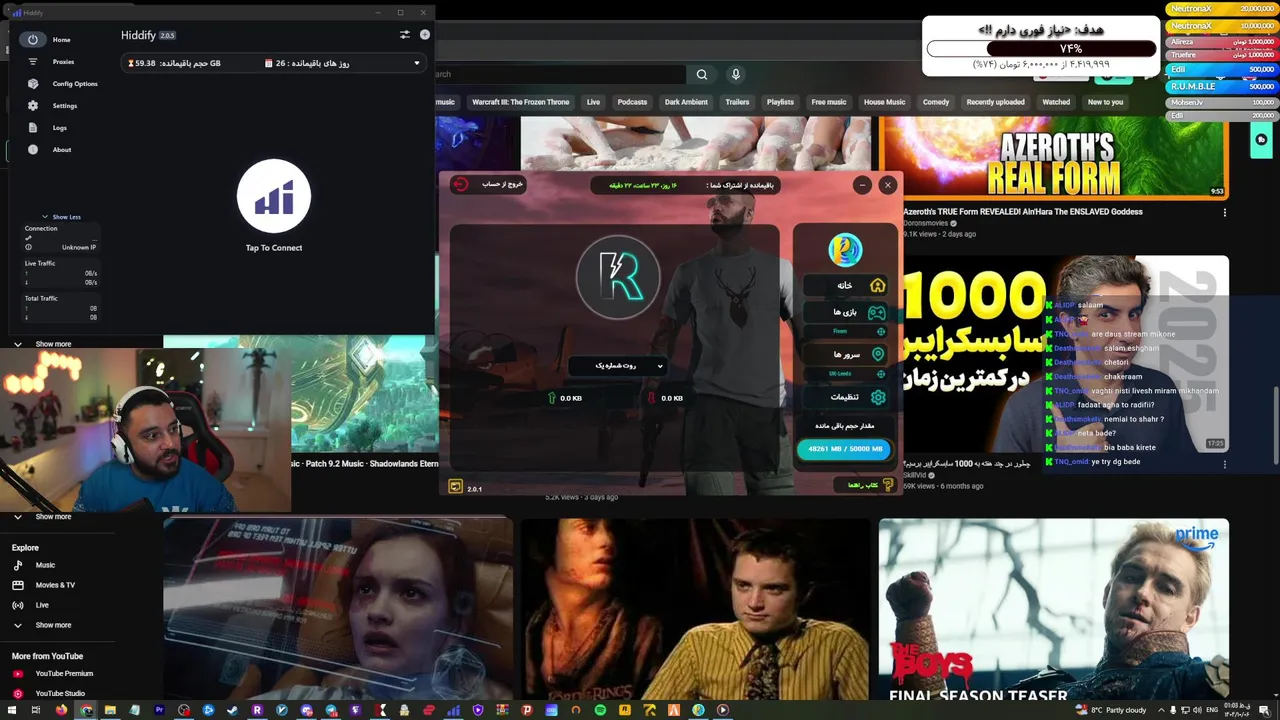Click version 2.0.1 icon in R VPN app
1280x720 pixels.
(x=456, y=487)
